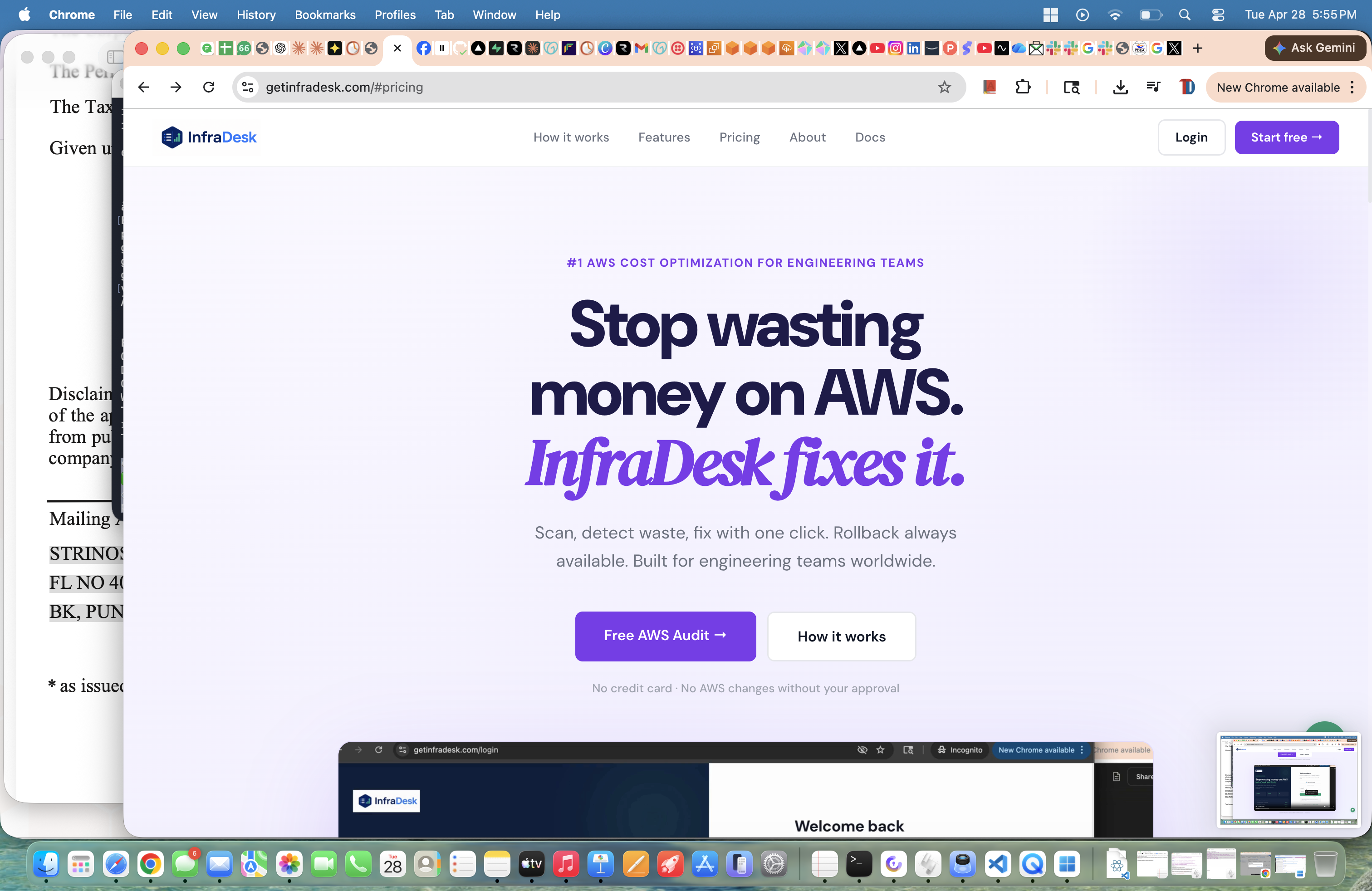Bookmark this page with the star icon
1372x891 pixels.
point(944,87)
